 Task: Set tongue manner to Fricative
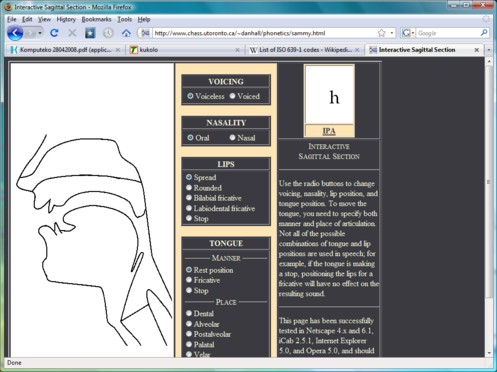tap(189, 280)
